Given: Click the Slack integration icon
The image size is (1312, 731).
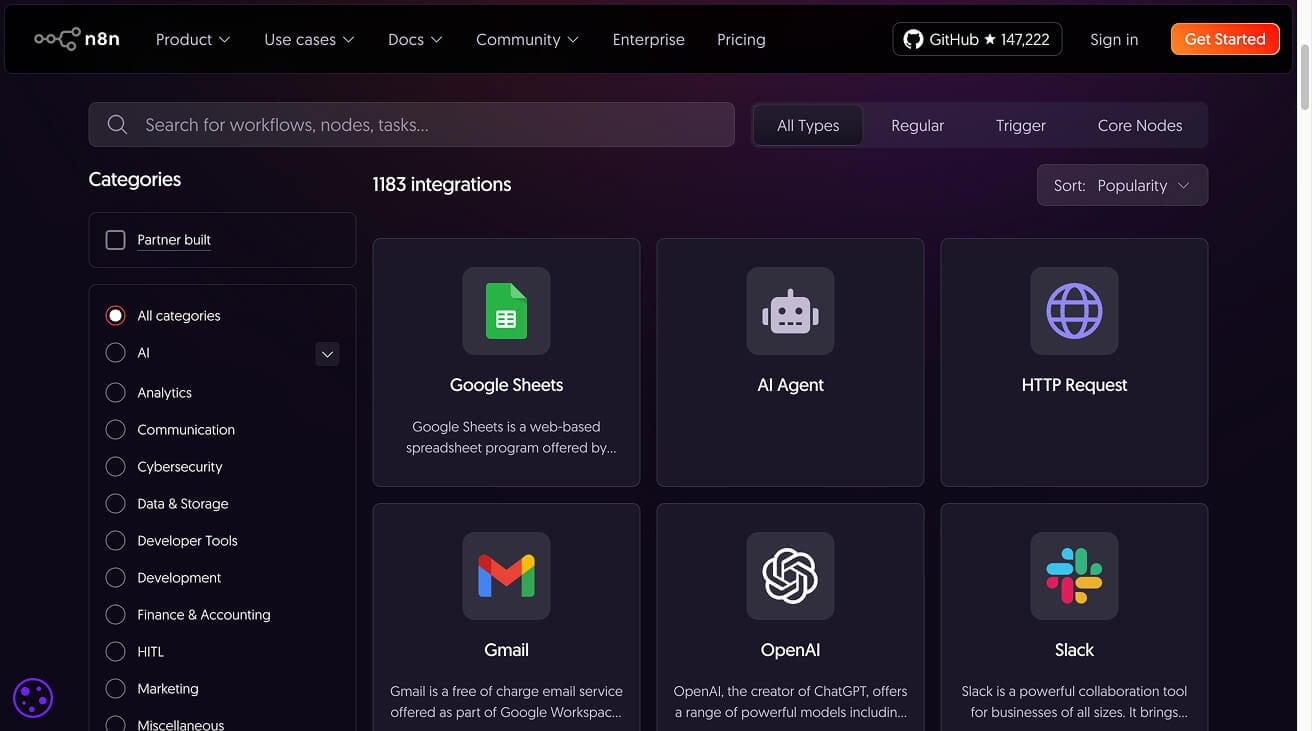Looking at the screenshot, I should (1074, 576).
